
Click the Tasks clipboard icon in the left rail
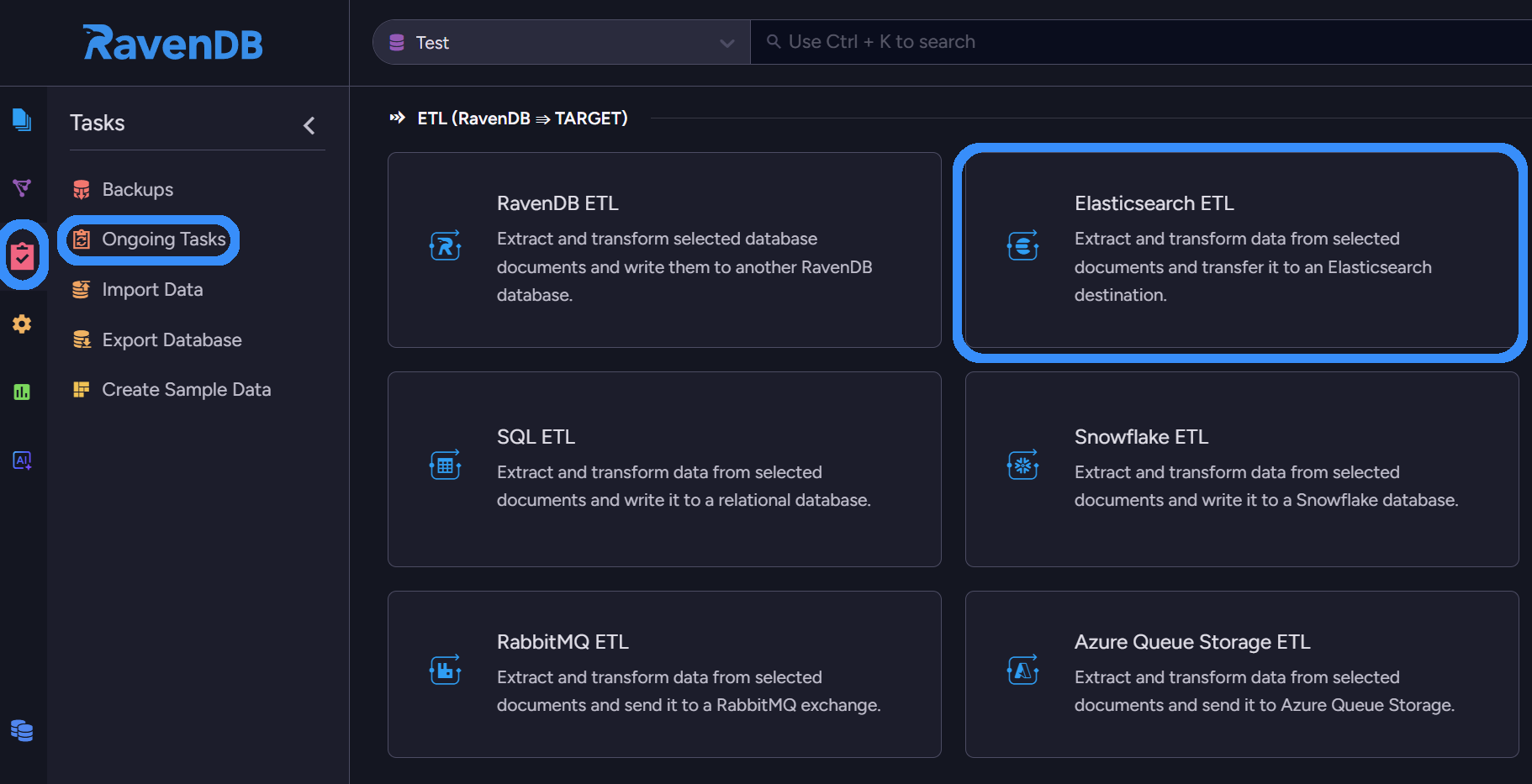pyautogui.click(x=23, y=255)
